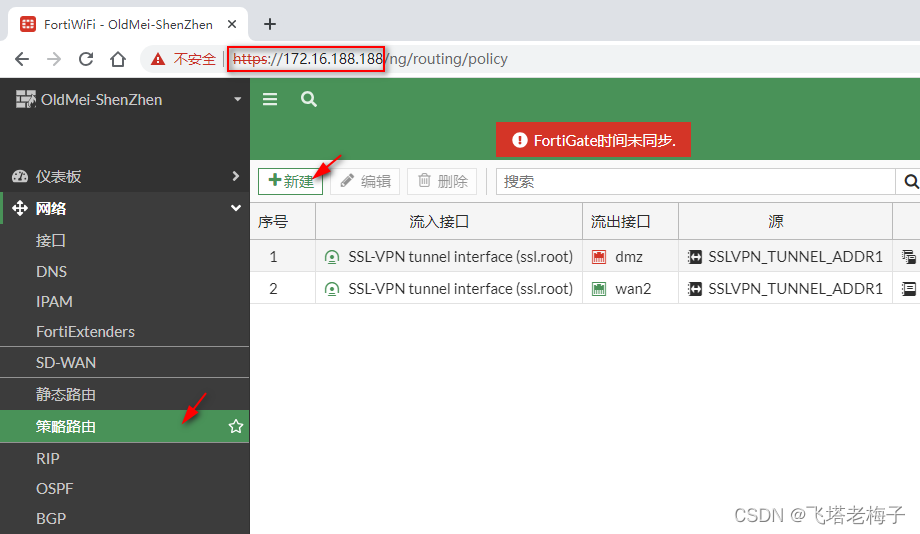Click the search magnifier beside search field

tap(910, 181)
